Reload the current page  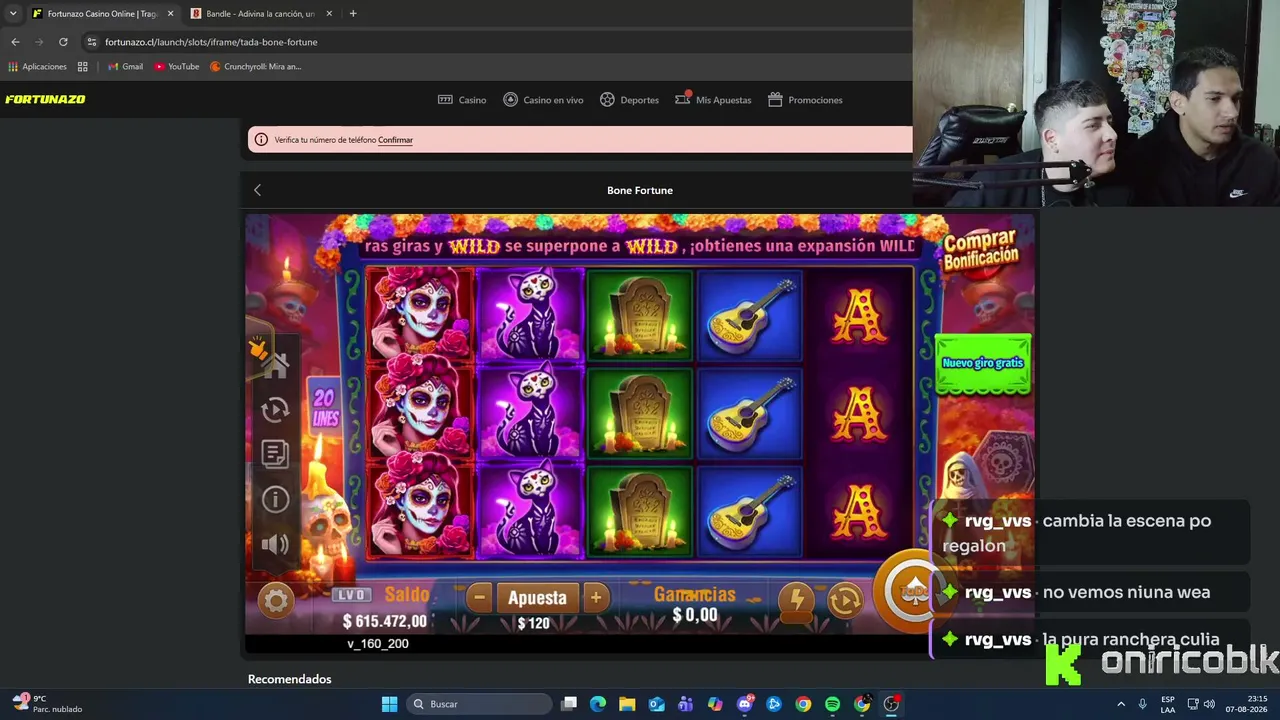[x=63, y=42]
